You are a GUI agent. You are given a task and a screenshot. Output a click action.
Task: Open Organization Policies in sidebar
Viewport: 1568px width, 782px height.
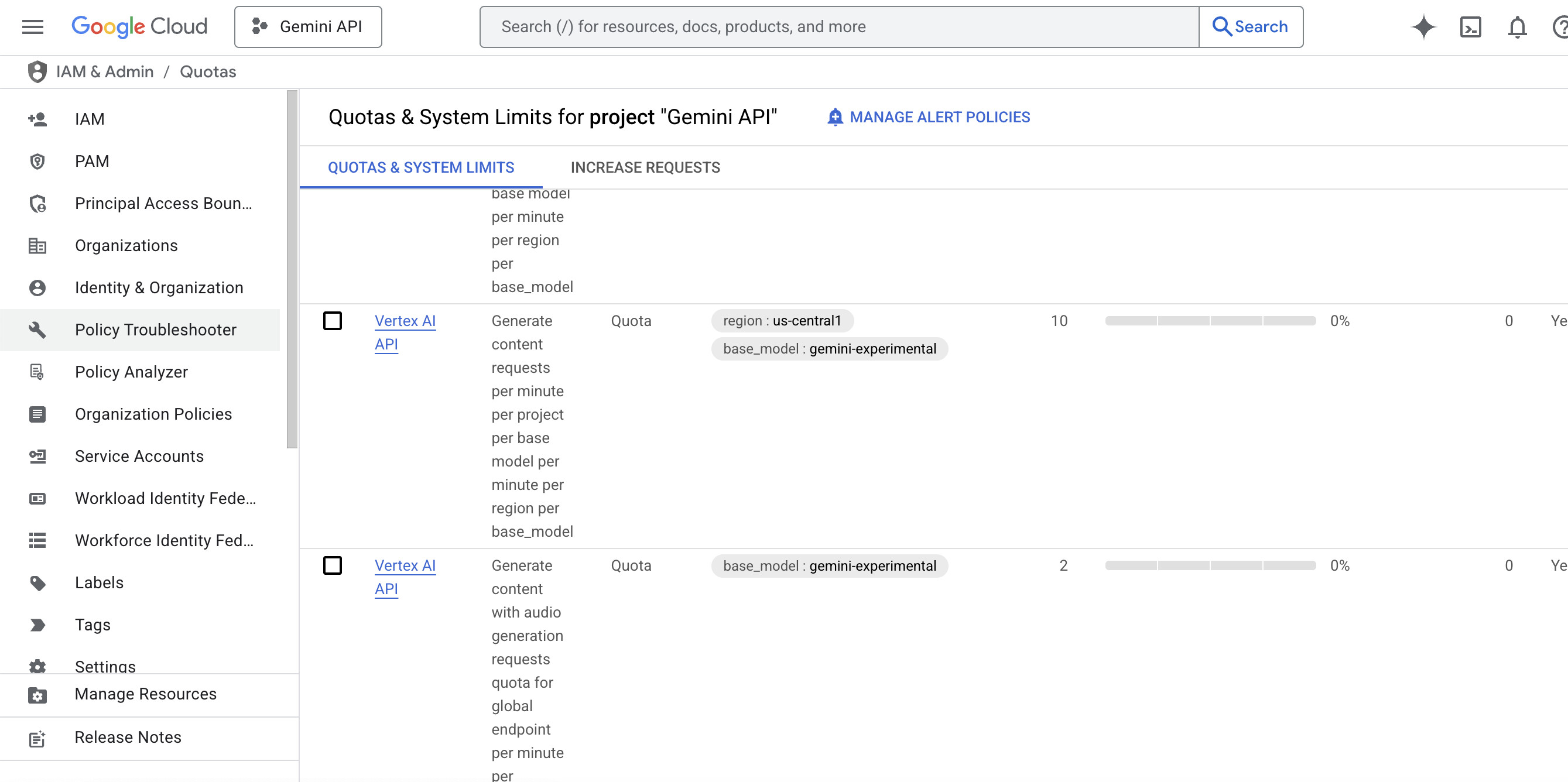(x=153, y=414)
